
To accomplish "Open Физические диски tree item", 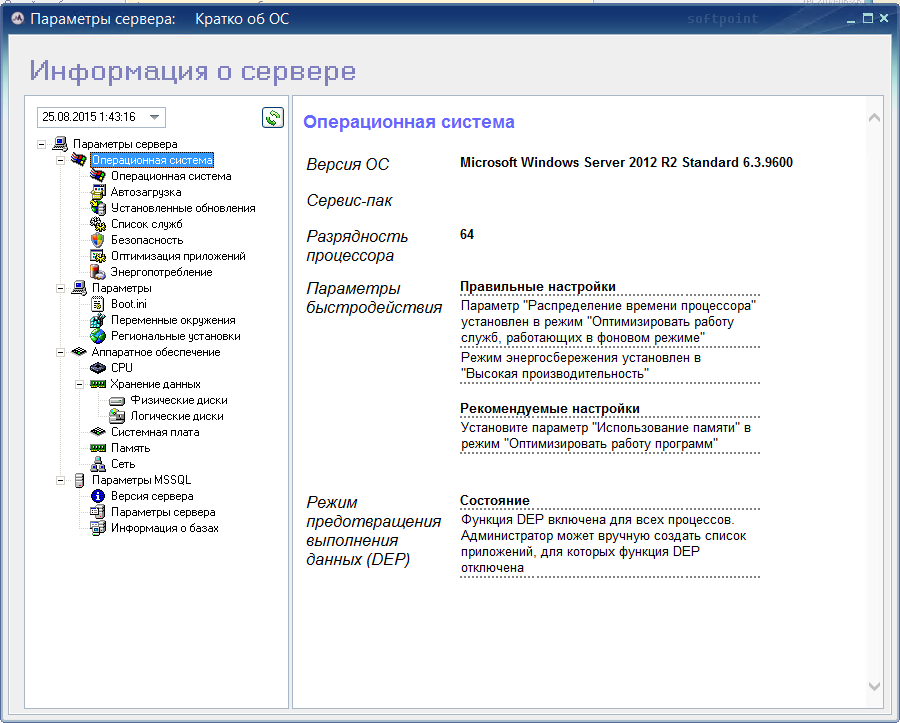I will click(179, 400).
